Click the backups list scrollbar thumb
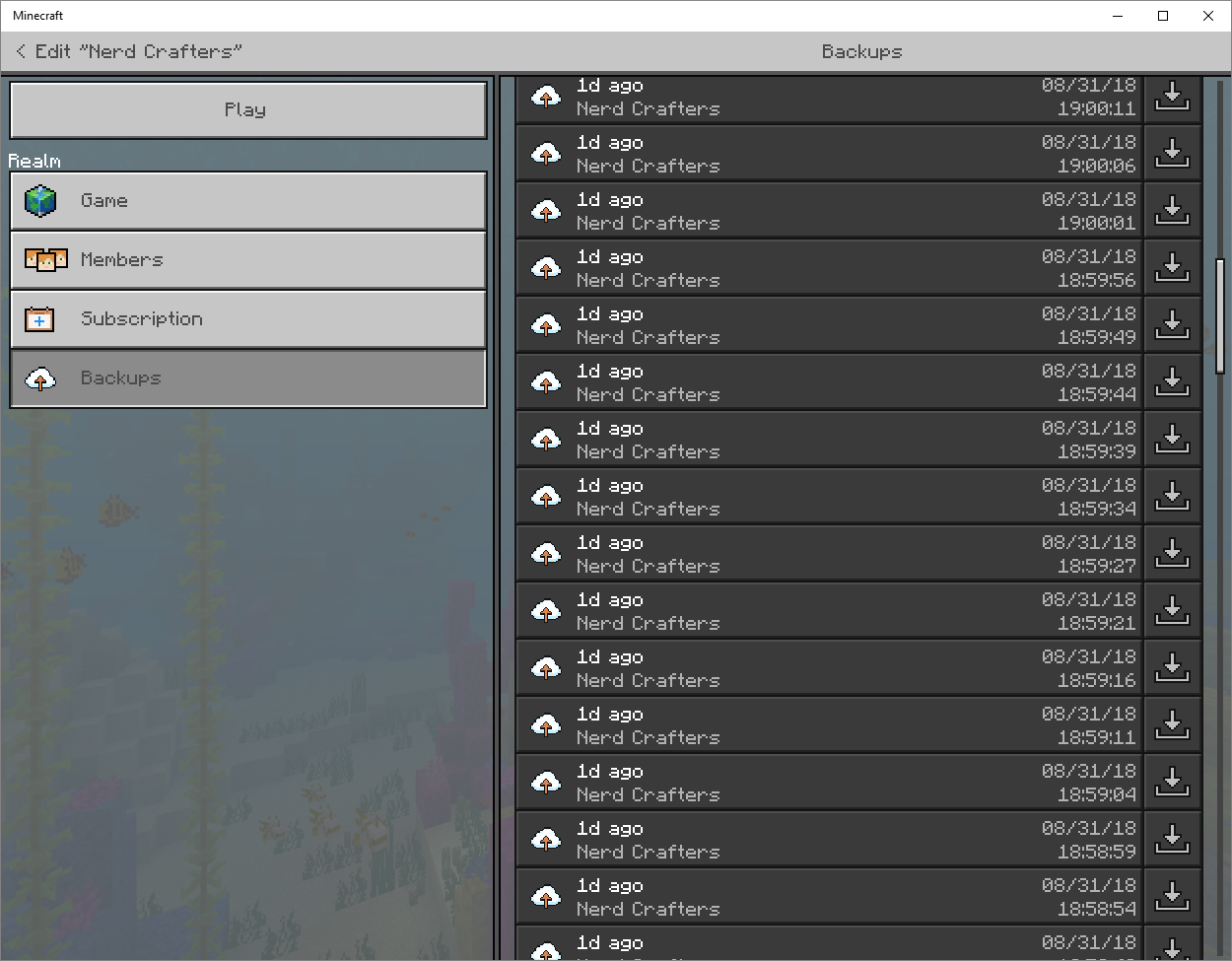The image size is (1232, 961). pyautogui.click(x=1220, y=315)
